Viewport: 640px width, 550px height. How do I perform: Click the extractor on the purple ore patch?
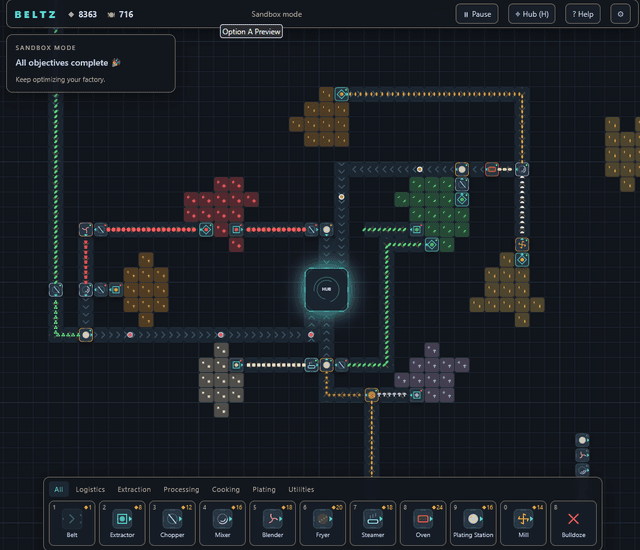pos(417,395)
